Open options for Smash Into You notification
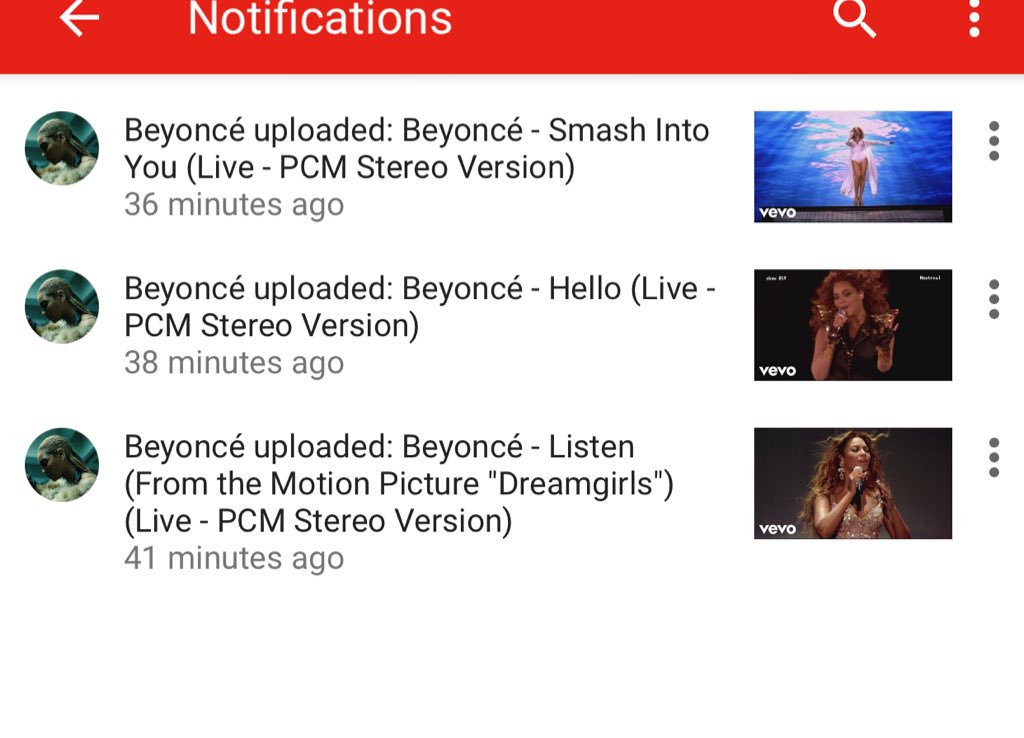Image resolution: width=1024 pixels, height=738 pixels. pos(993,140)
